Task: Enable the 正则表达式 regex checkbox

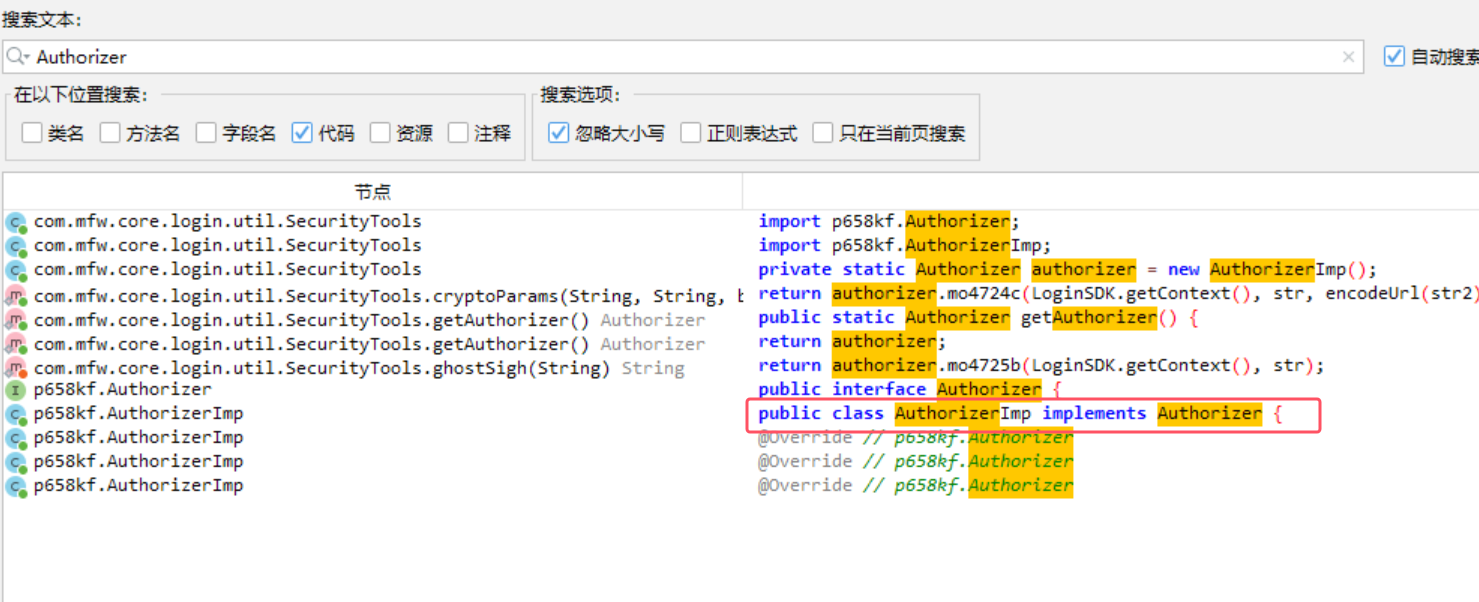Action: pyautogui.click(x=691, y=133)
